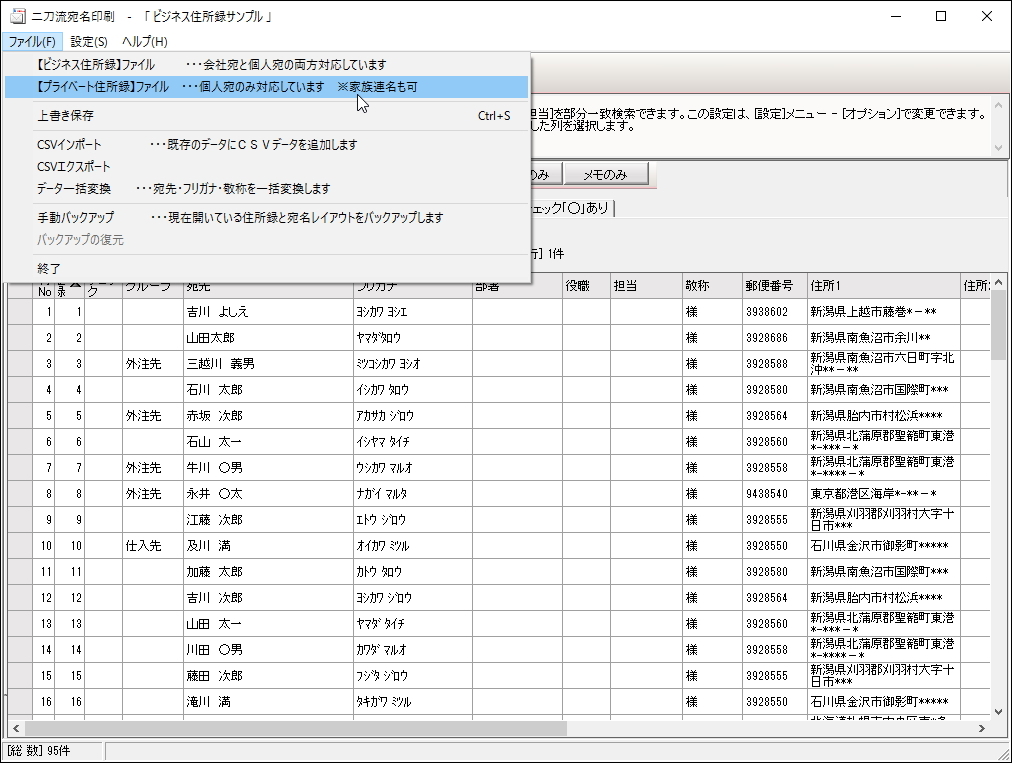The image size is (1012, 763).
Task: Select 手動バックアップ menu entry
Action: (x=266, y=218)
